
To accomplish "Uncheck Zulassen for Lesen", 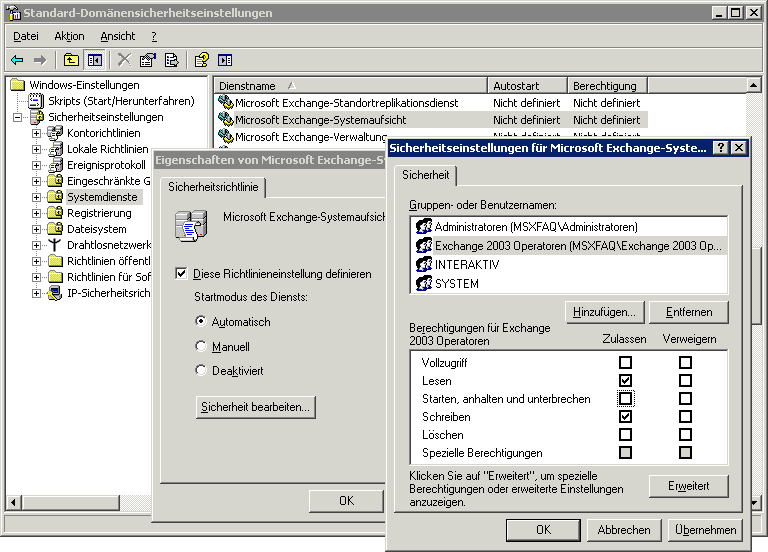I will tap(625, 381).
